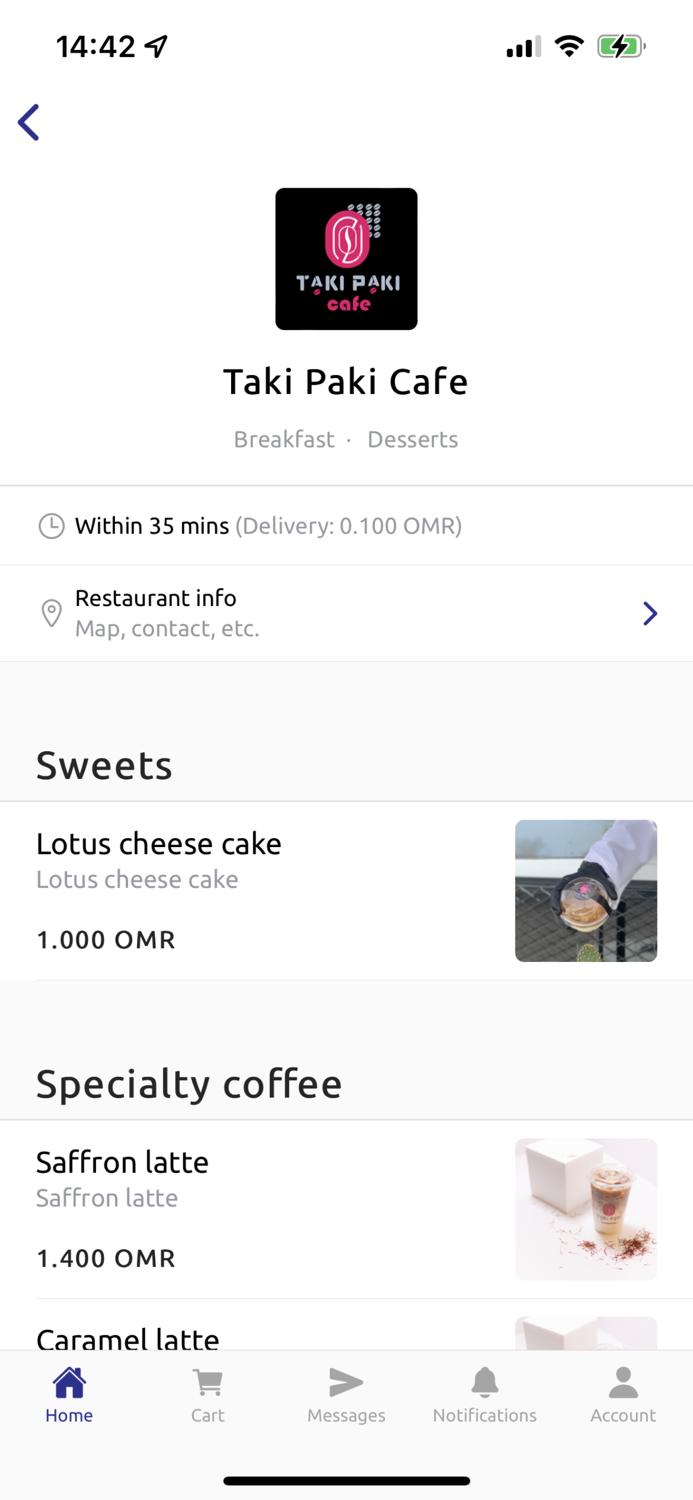View the Saffron latte photo thumbnail
The width and height of the screenshot is (693, 1500).
pos(586,1208)
